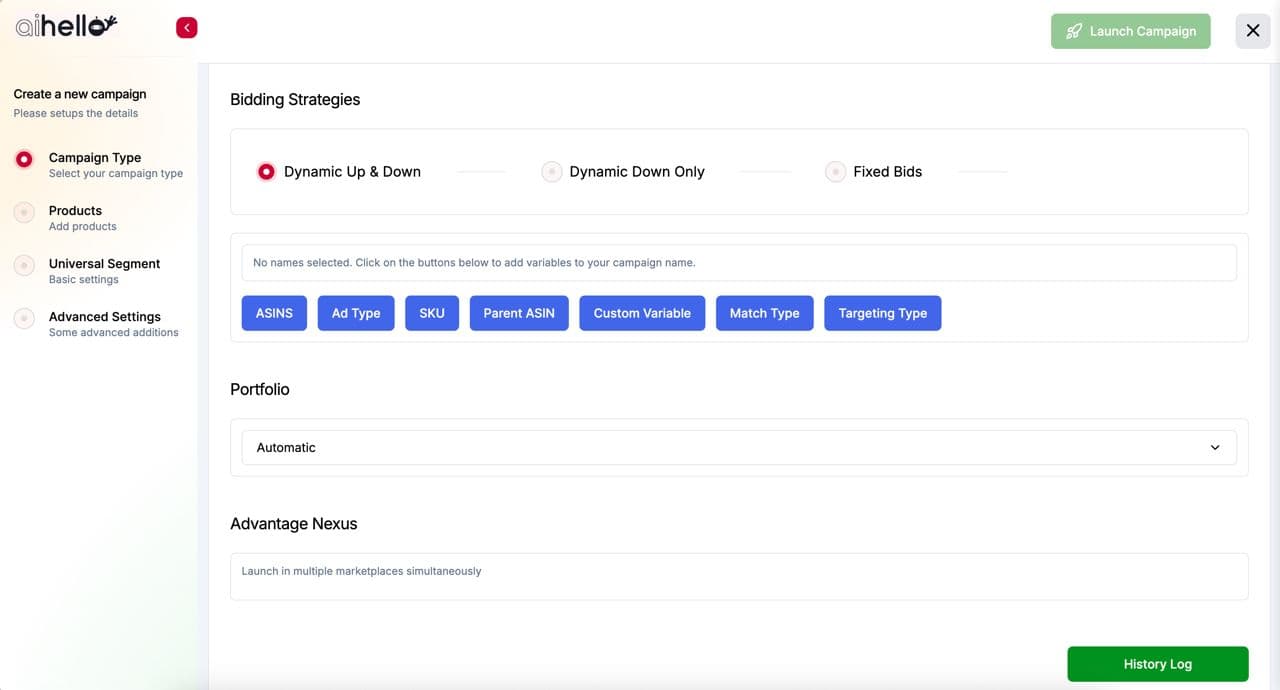Click the Portfolio dropdown chevron arrow

[1215, 447]
